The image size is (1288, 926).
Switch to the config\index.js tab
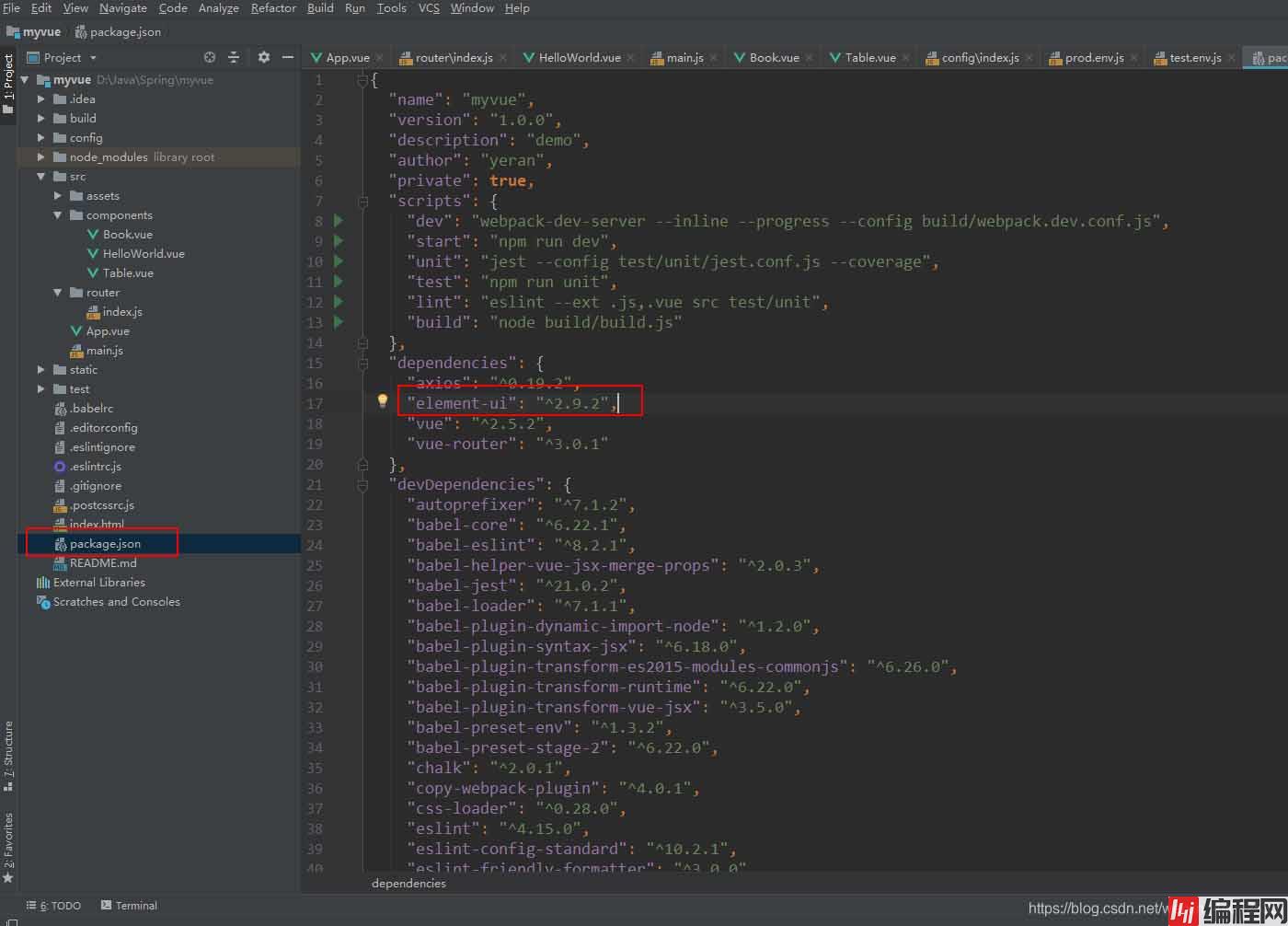[x=980, y=57]
